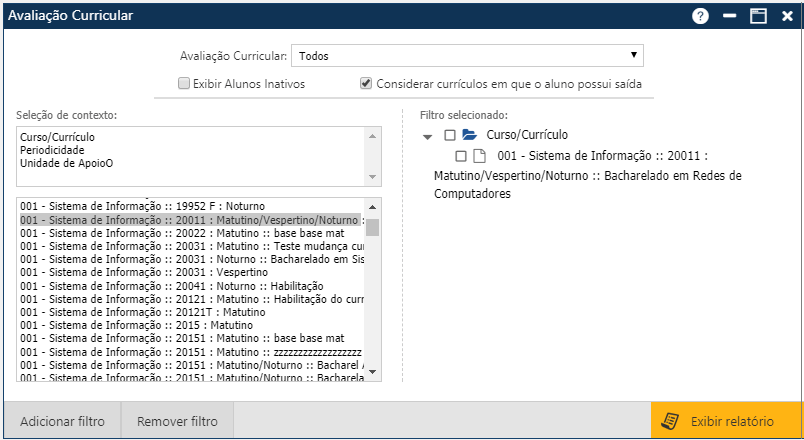Maximize the Avaliação Curricular window
Viewport: 804px width, 440px height.
pyautogui.click(x=759, y=16)
